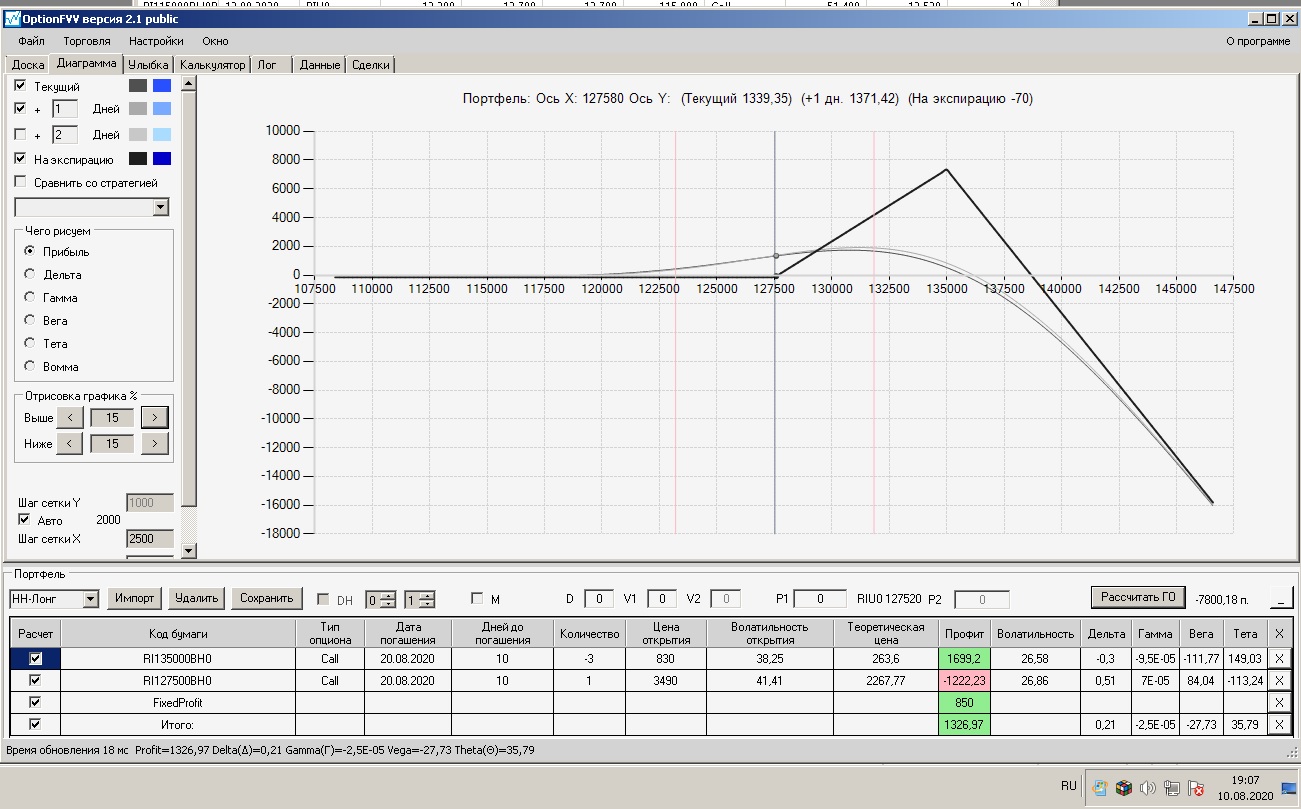Toggle the Текущий checkbox
This screenshot has height=809, width=1301.
[20, 86]
